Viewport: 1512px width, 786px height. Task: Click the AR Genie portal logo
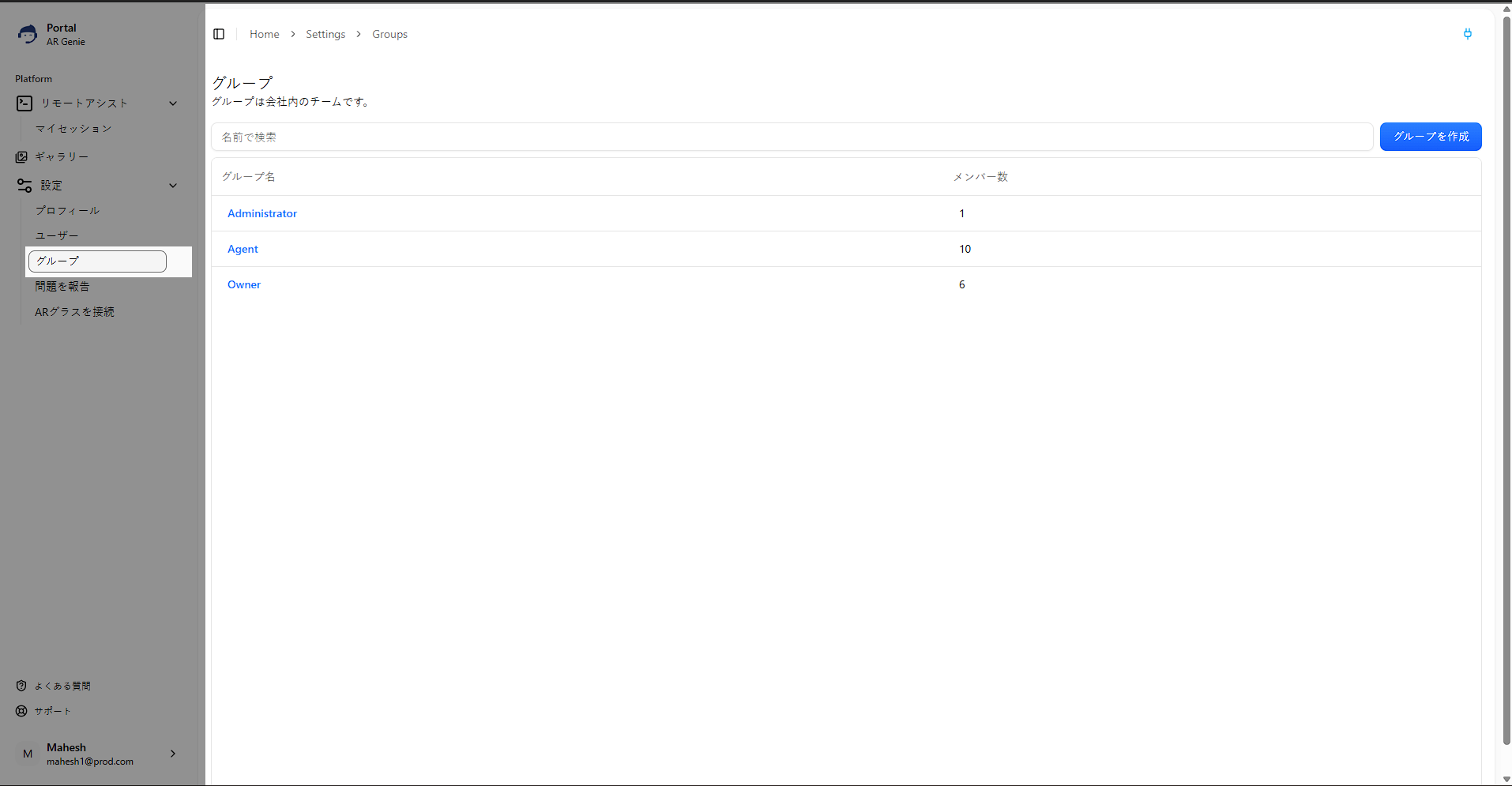[x=28, y=34]
